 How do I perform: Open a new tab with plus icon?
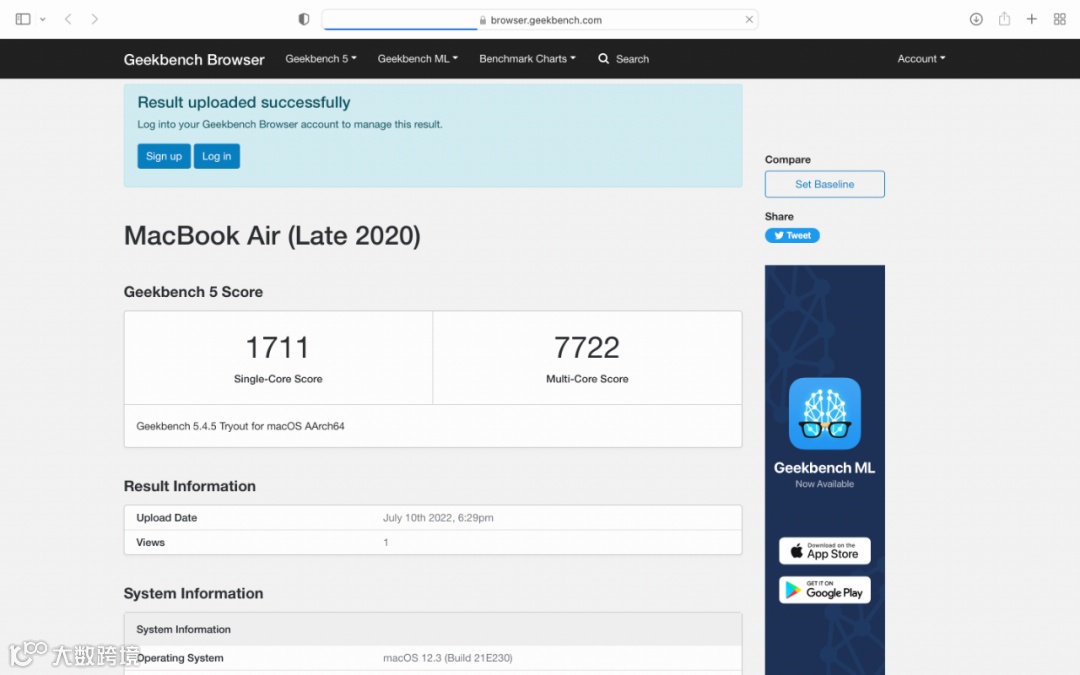coord(1031,19)
